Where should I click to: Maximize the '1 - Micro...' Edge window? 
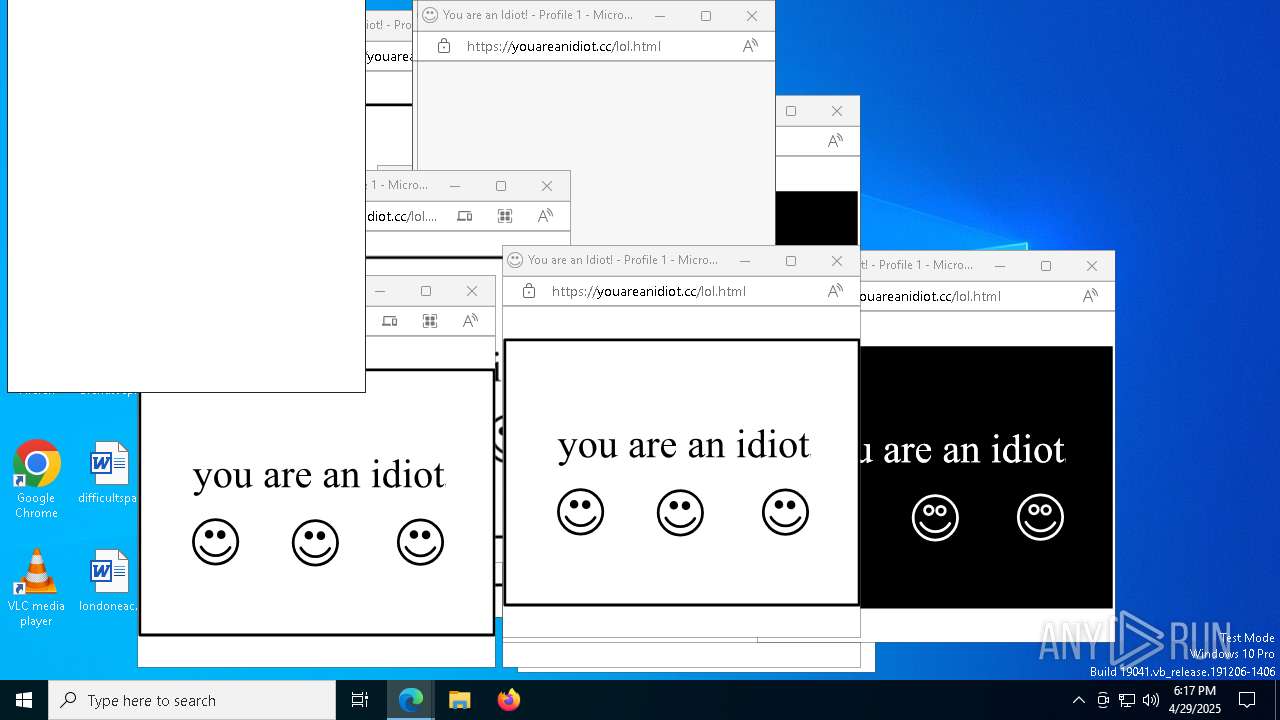pyautogui.click(x=501, y=186)
